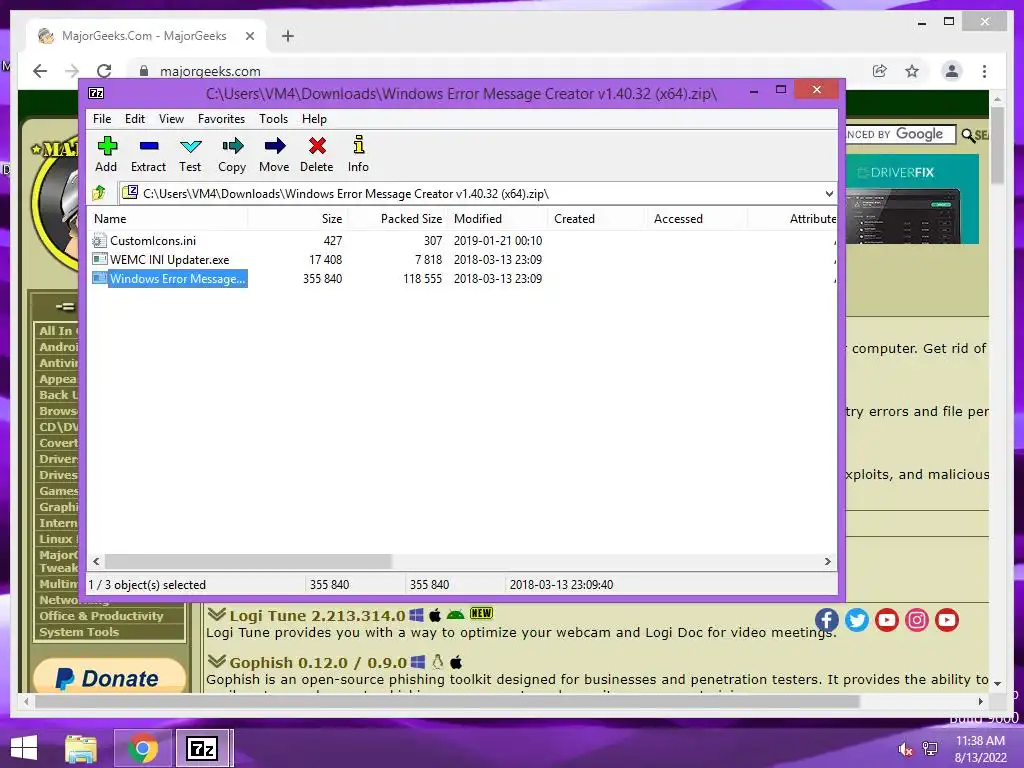Click the Share page icon in Chrome
This screenshot has height=768, width=1024.
coord(880,71)
